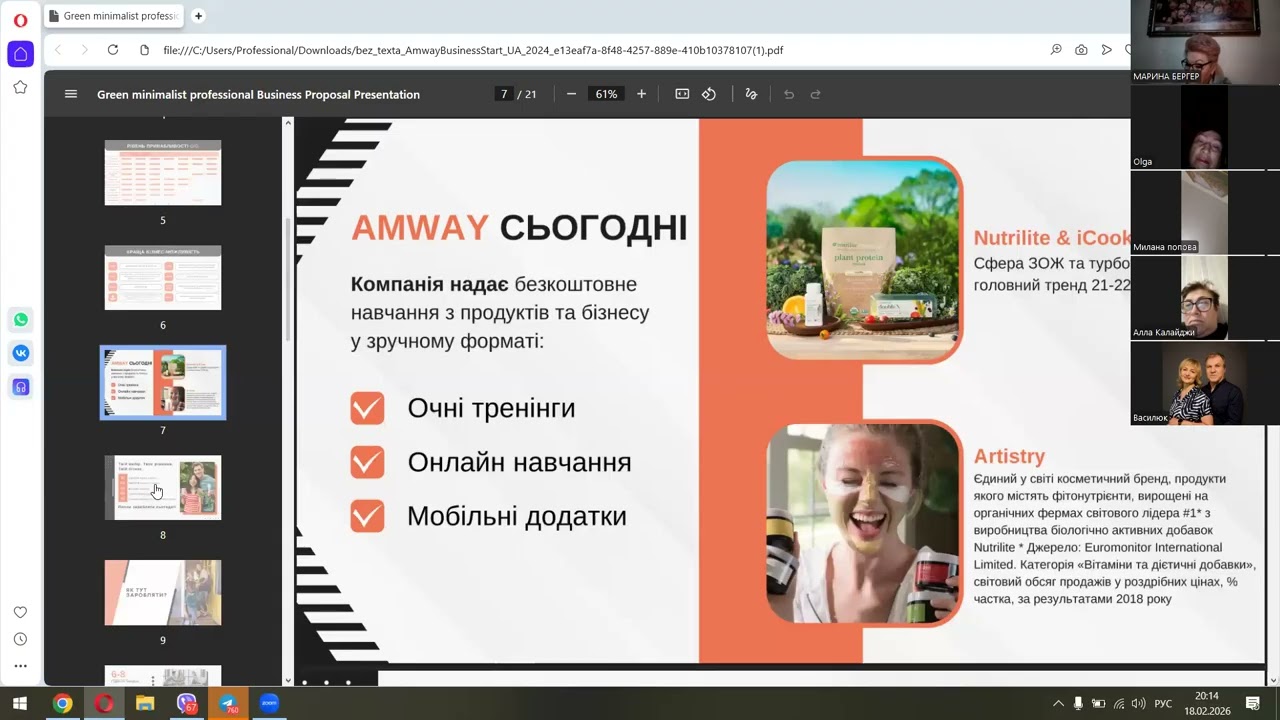Open the zoom magnifier in address bar
1280x720 pixels.
1056,50
